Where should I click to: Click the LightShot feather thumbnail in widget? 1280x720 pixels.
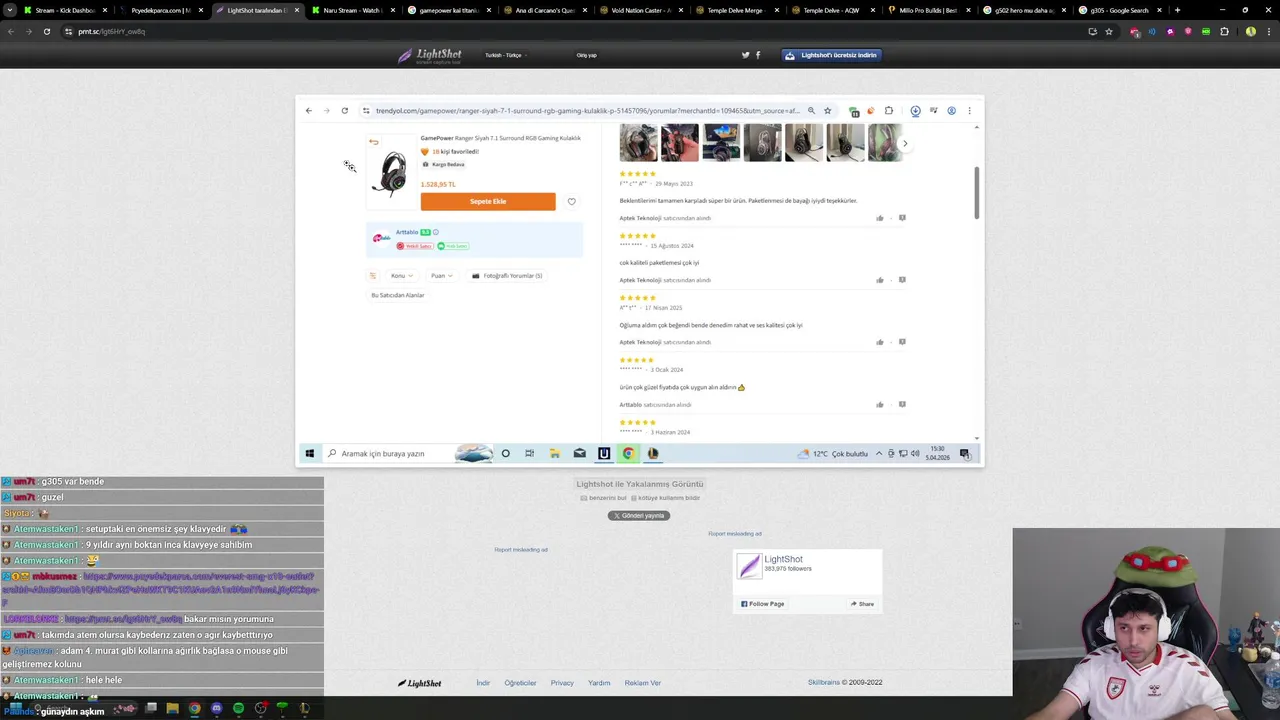click(x=749, y=566)
